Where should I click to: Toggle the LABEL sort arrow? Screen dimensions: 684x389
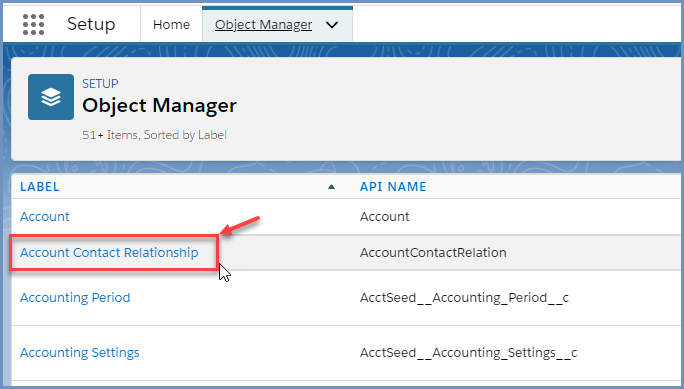[x=331, y=187]
